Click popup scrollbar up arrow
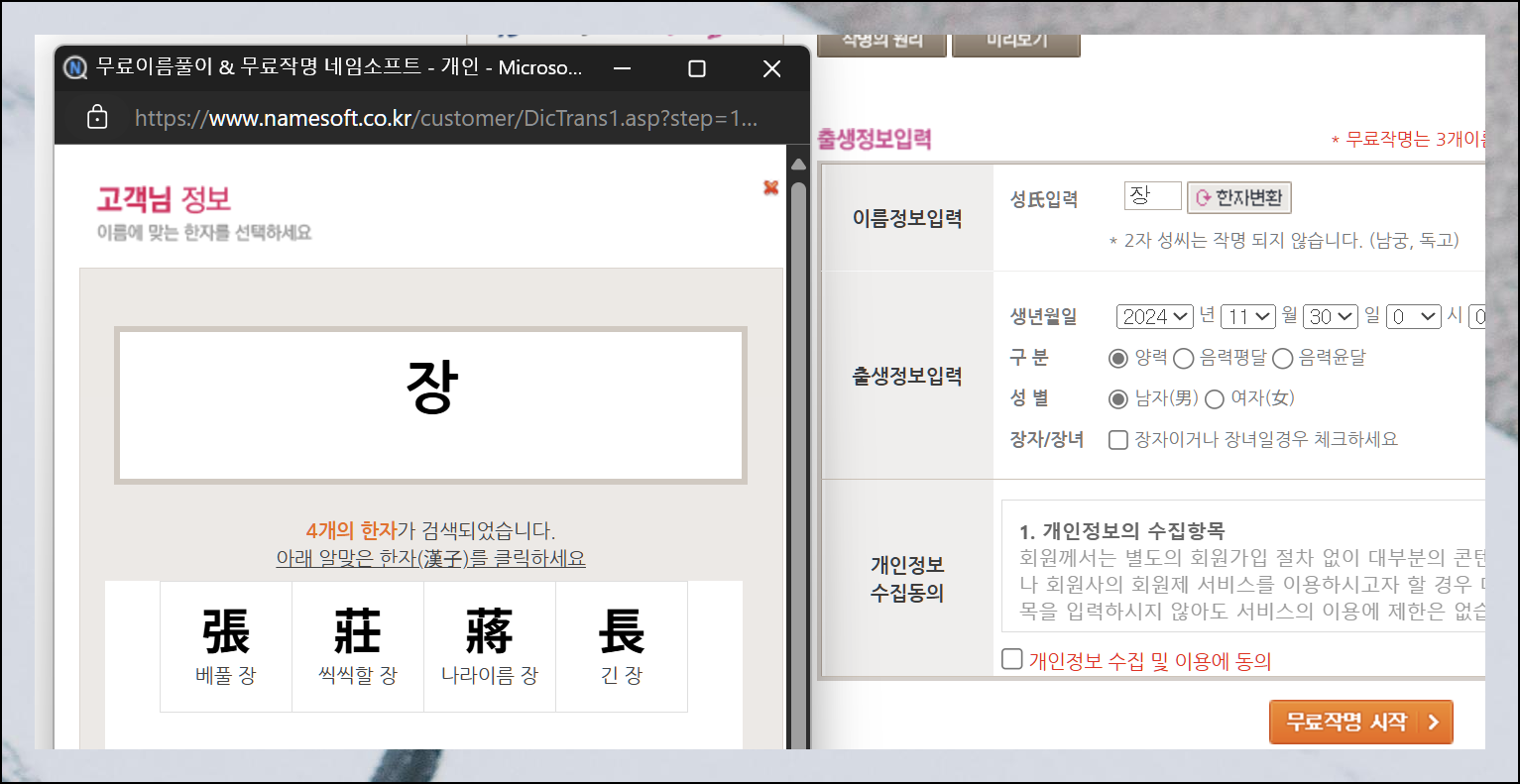 (x=798, y=164)
